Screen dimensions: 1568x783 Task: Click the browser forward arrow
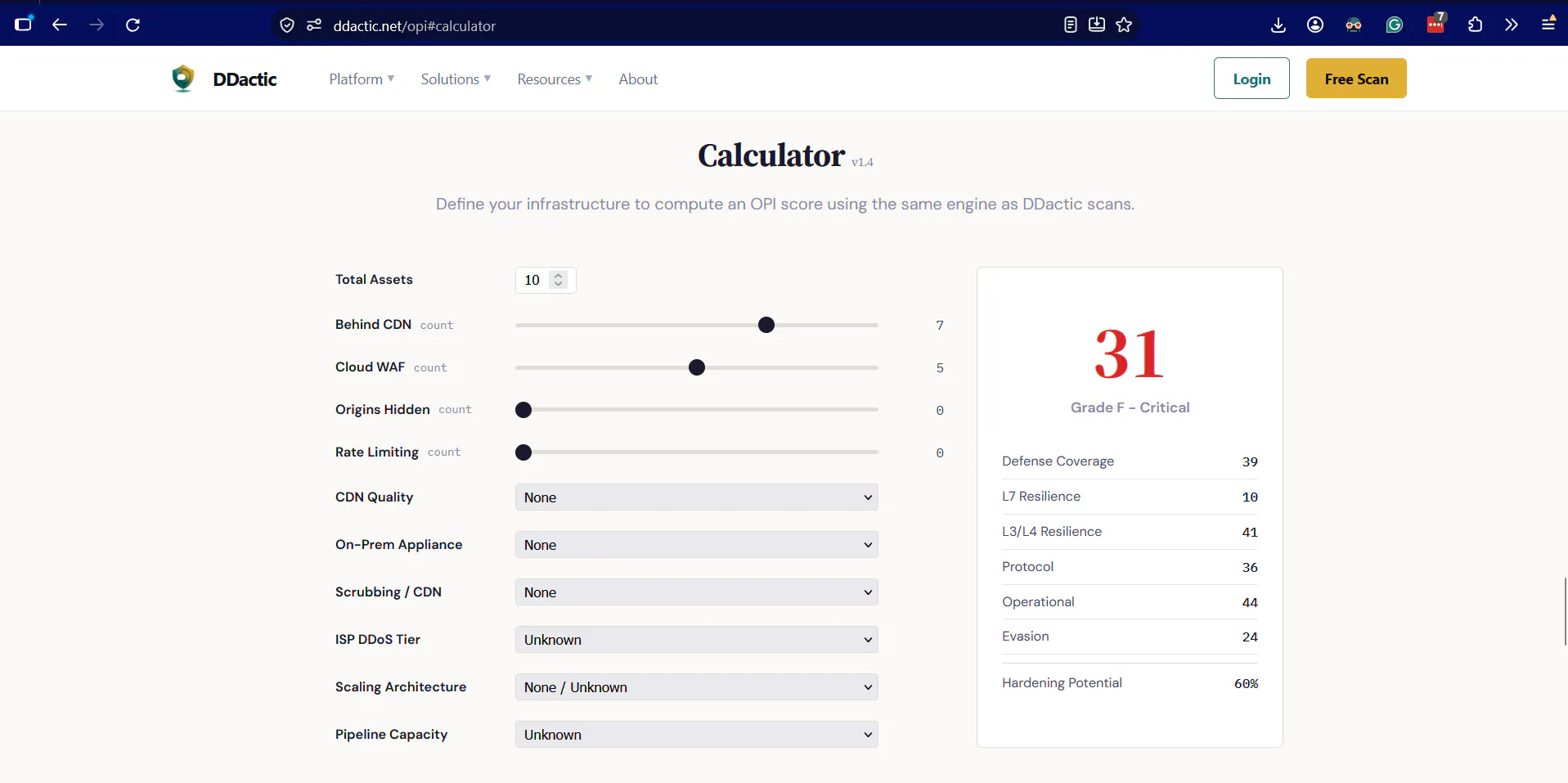click(97, 25)
